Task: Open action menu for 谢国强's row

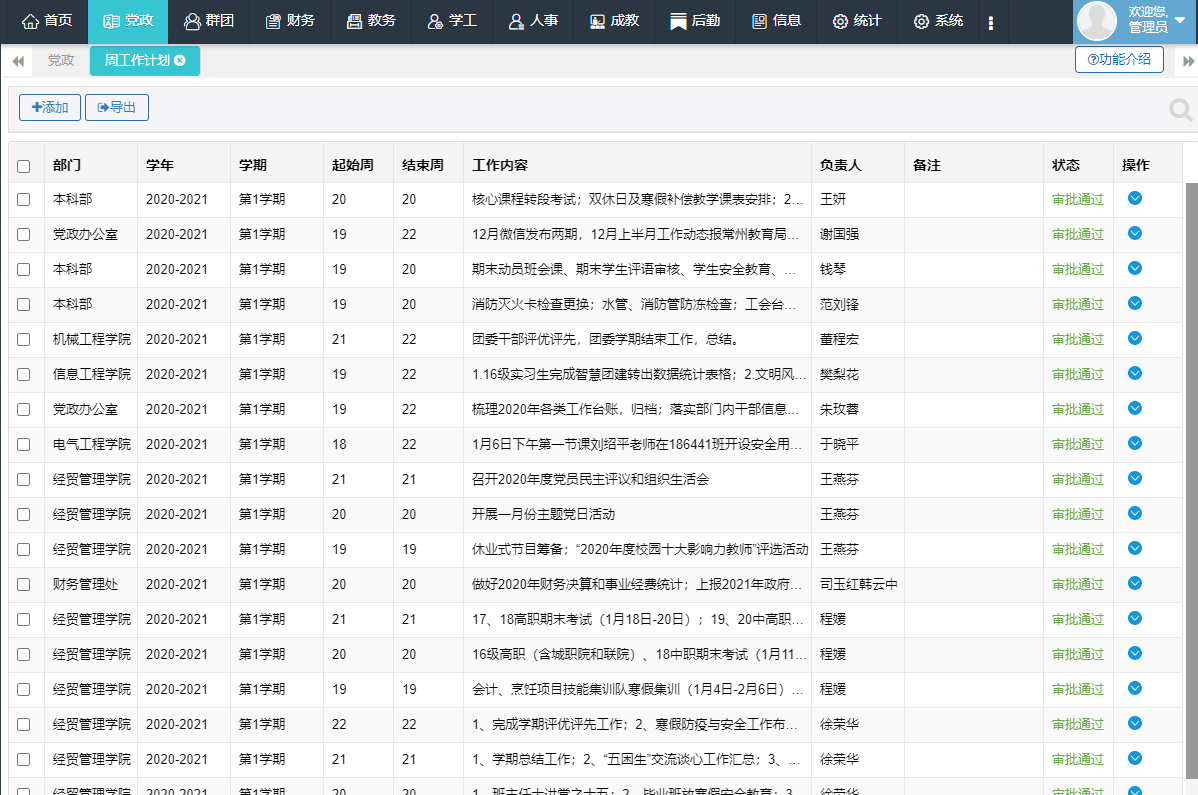Action: click(1134, 234)
